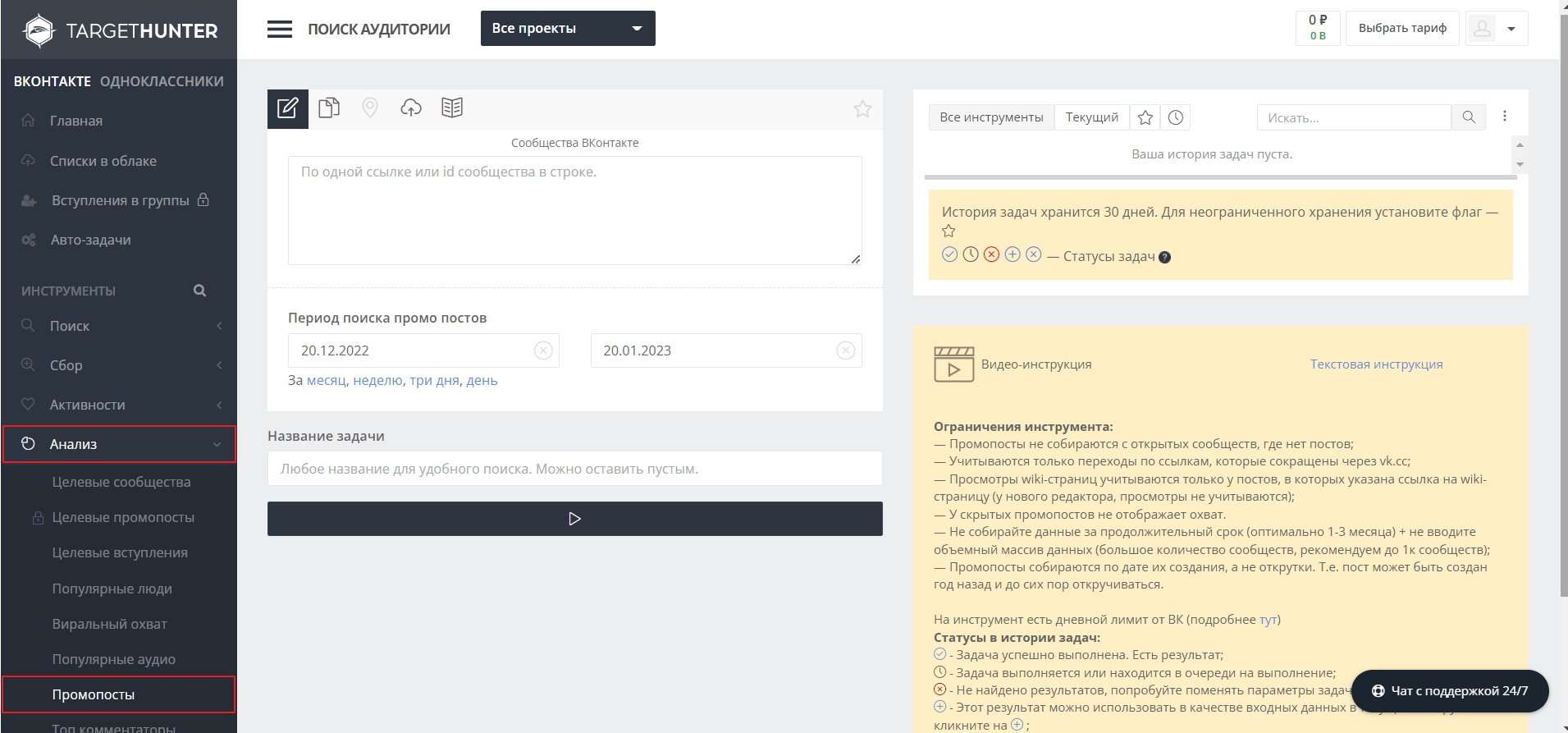Viewport: 1568px width, 733px height.
Task: Select the copy from file icon tab
Action: pyautogui.click(x=329, y=108)
